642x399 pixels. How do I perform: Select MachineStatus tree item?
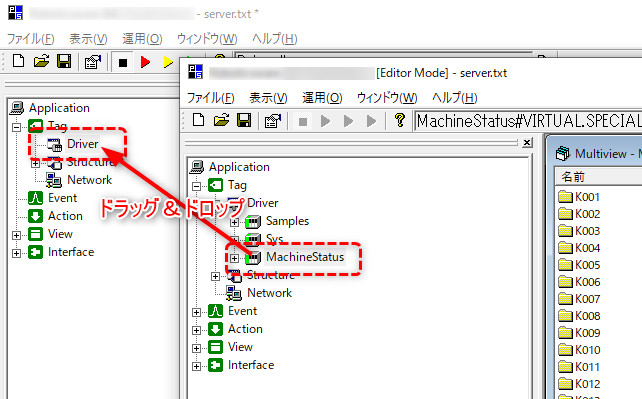(305, 257)
